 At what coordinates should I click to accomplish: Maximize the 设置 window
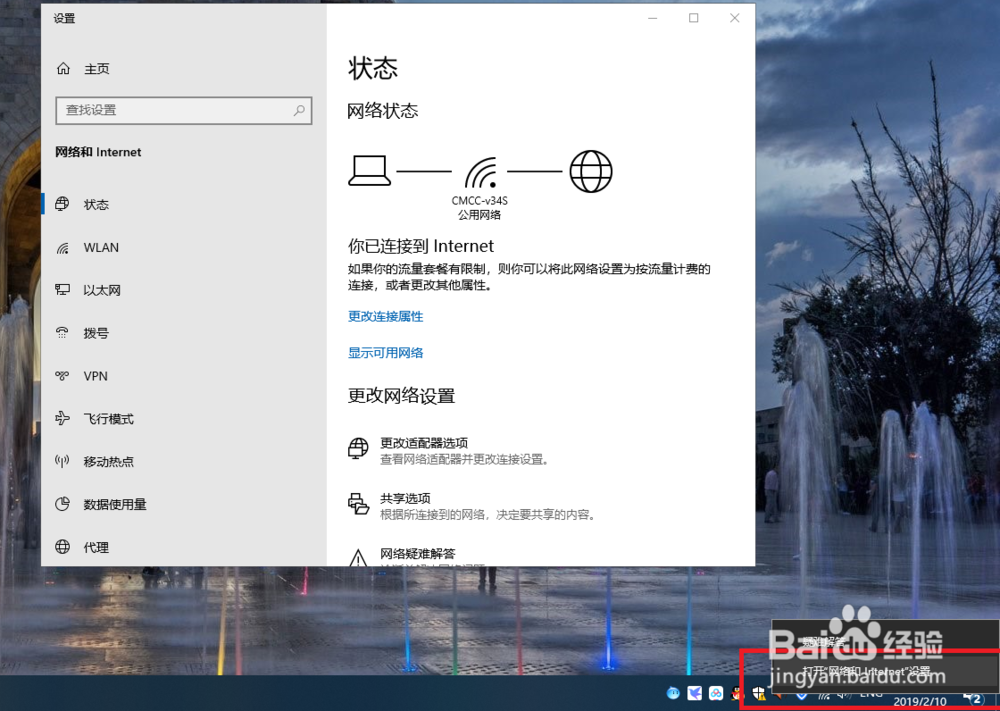click(693, 18)
